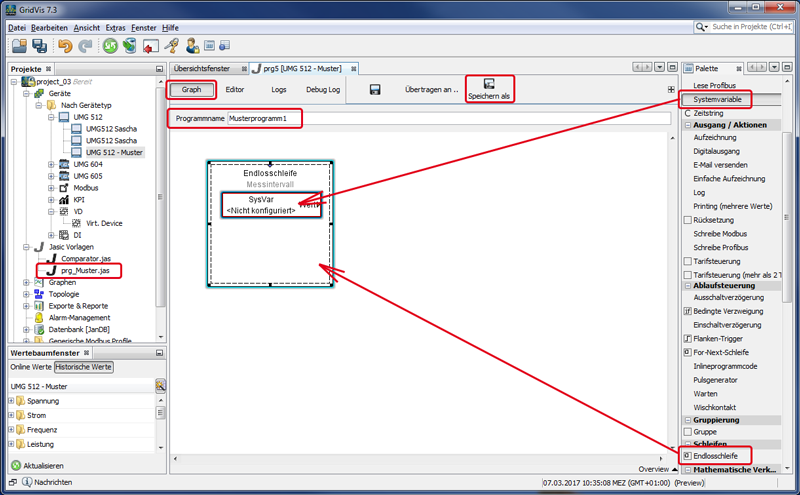Click Aktualisieren link in Wertebaumfenster
The width and height of the screenshot is (800, 495).
click(x=43, y=465)
